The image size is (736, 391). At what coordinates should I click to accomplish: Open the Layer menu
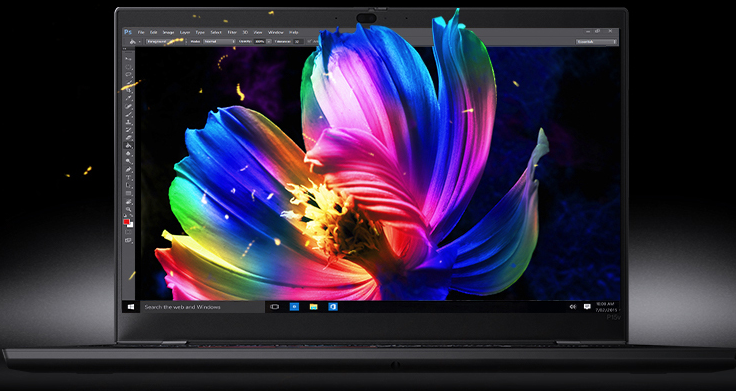coord(185,32)
